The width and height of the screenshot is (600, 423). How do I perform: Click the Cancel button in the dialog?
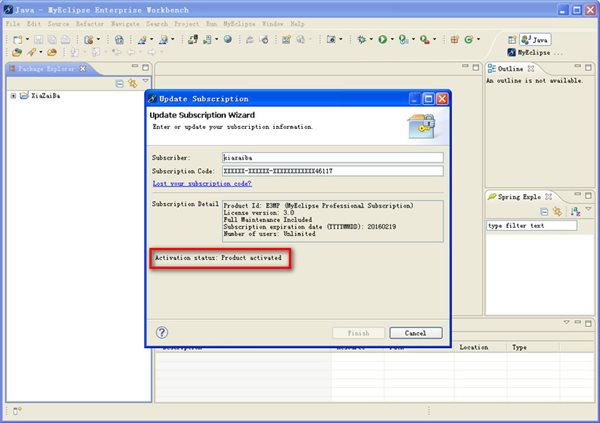(416, 333)
